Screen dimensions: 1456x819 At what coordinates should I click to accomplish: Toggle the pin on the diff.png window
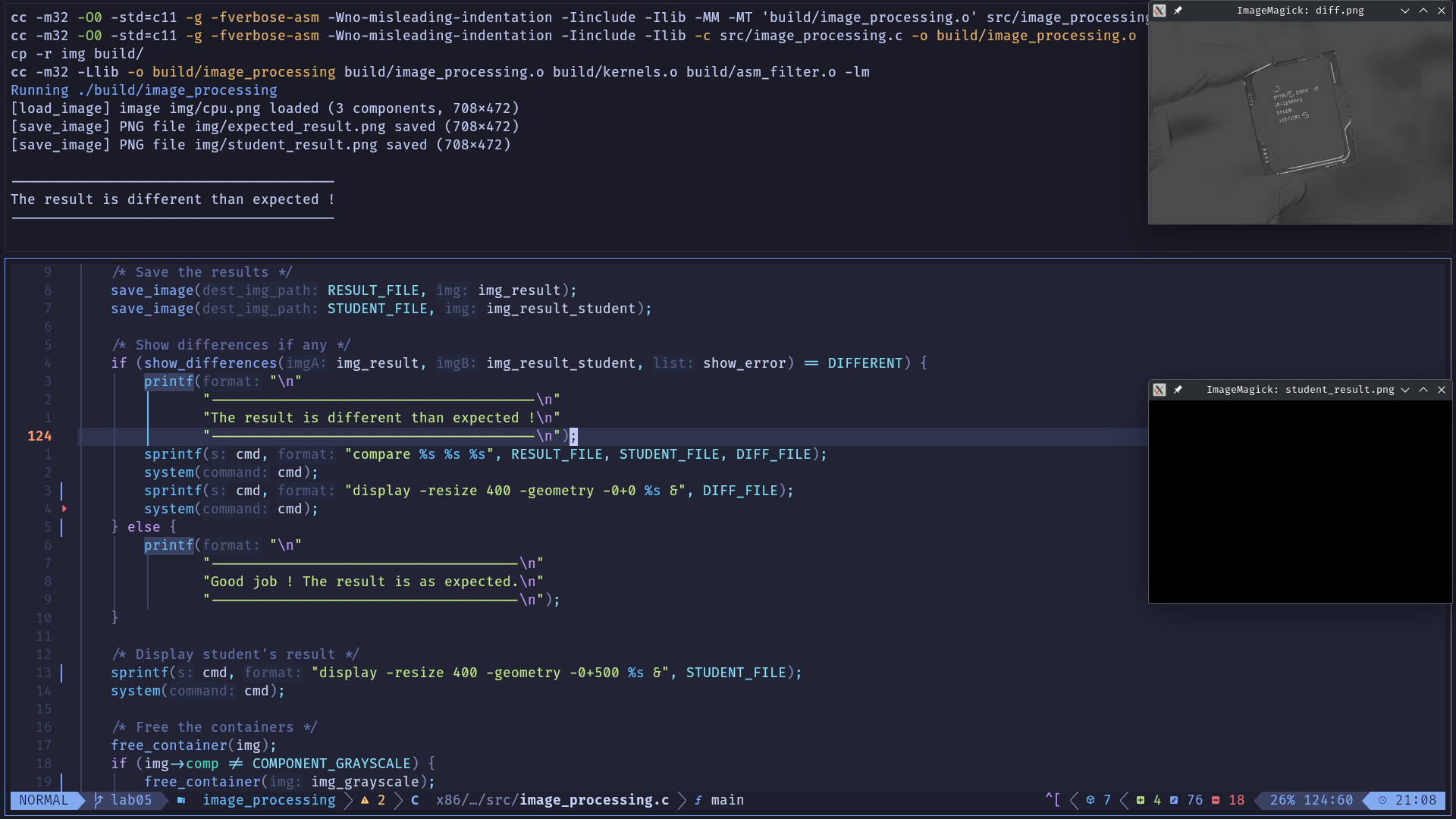pyautogui.click(x=1178, y=11)
